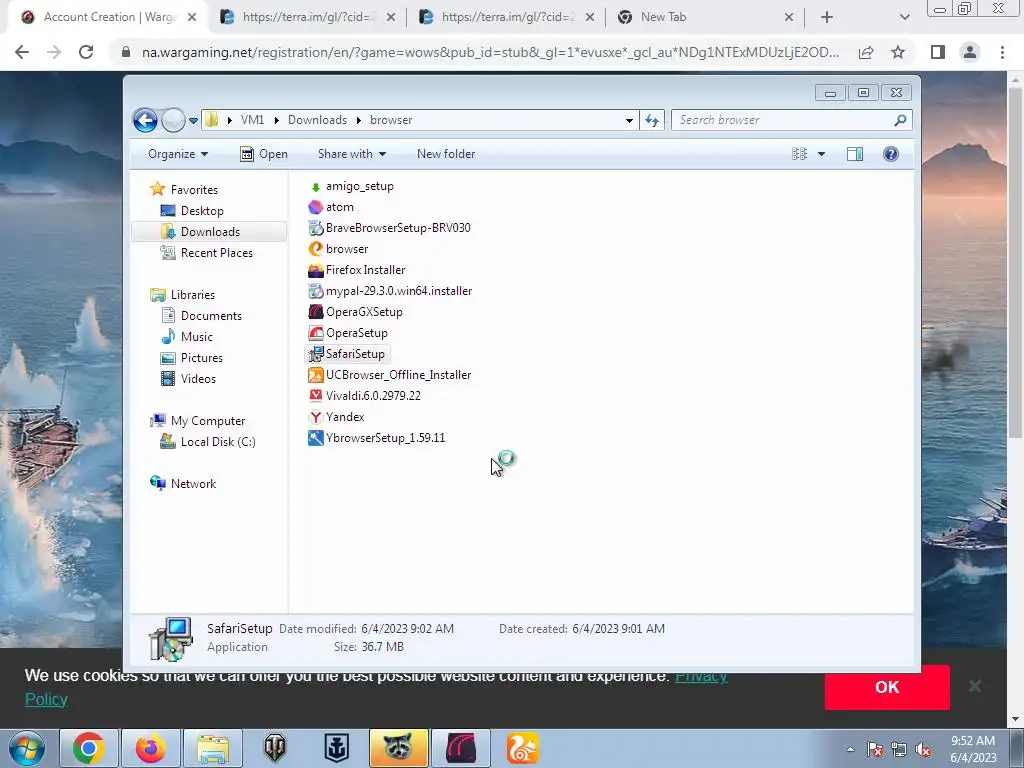Open Network in navigation pane

click(x=193, y=484)
